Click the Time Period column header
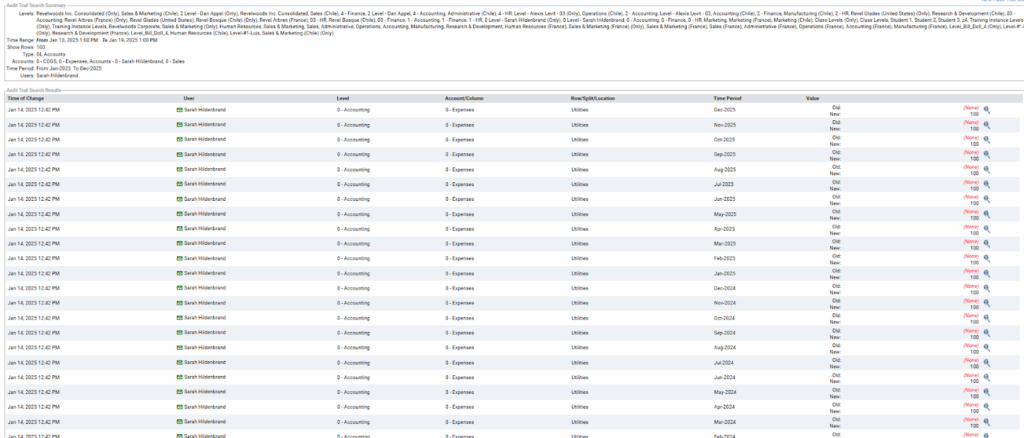Viewport: 1024px width, 438px height. (727, 98)
